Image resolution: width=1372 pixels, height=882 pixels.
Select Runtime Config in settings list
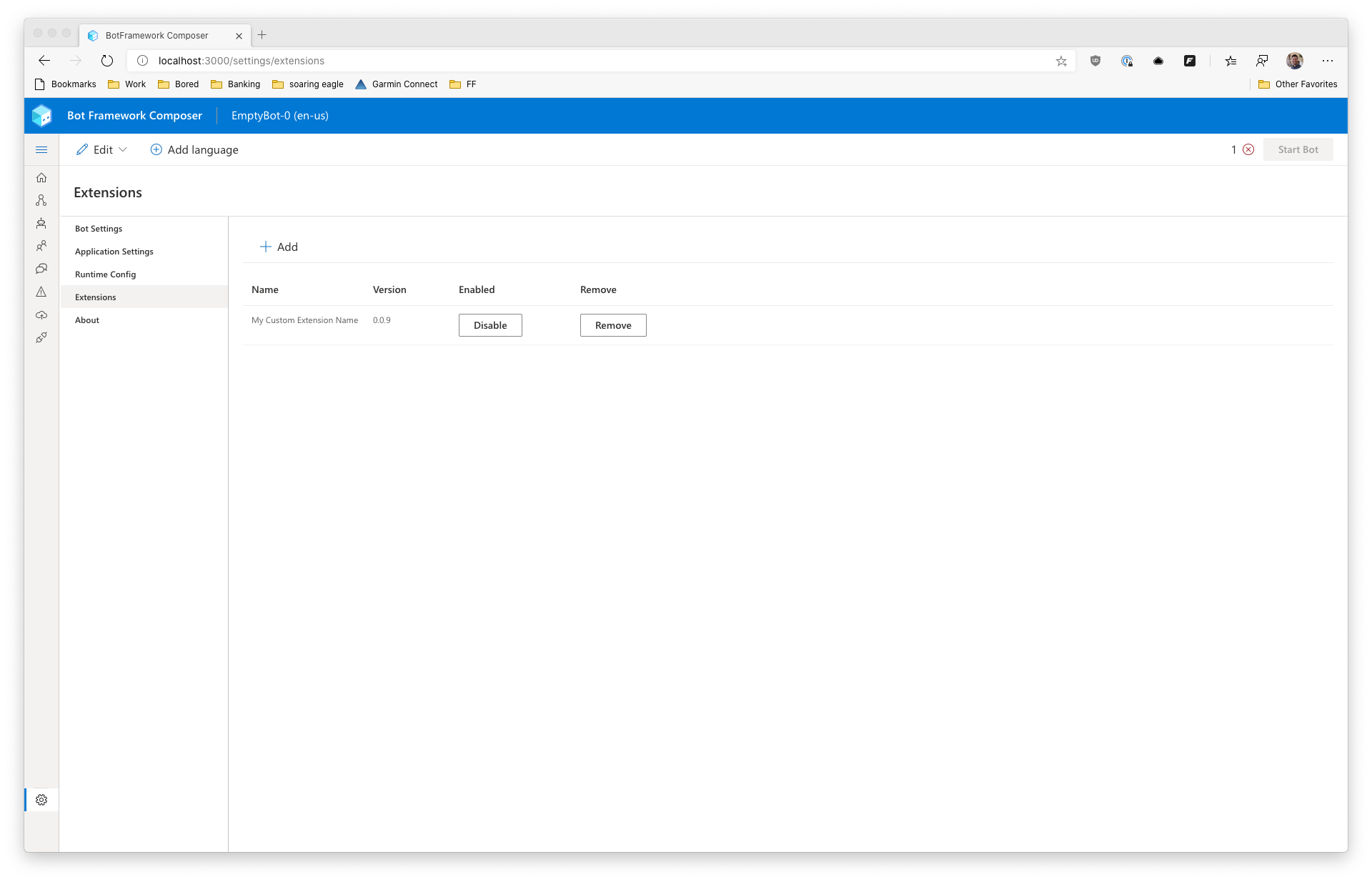(105, 274)
